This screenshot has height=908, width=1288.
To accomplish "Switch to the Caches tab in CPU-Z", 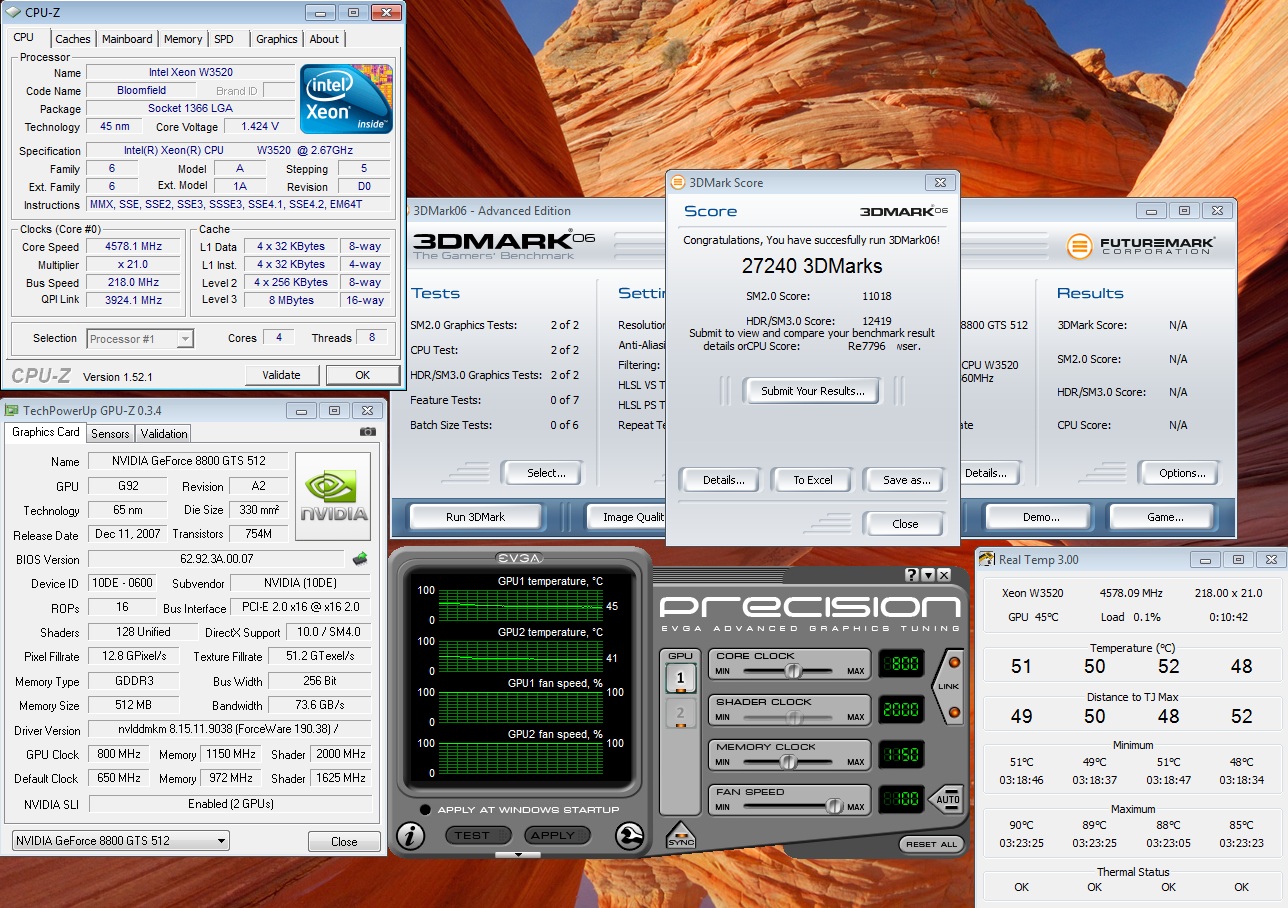I will pyautogui.click(x=73, y=39).
